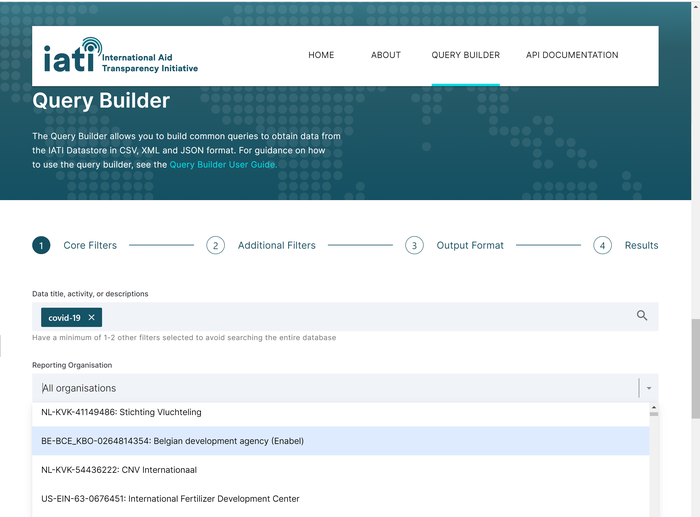Viewport: 700px width, 517px height.
Task: Open the HOME menu item
Action: coord(321,55)
